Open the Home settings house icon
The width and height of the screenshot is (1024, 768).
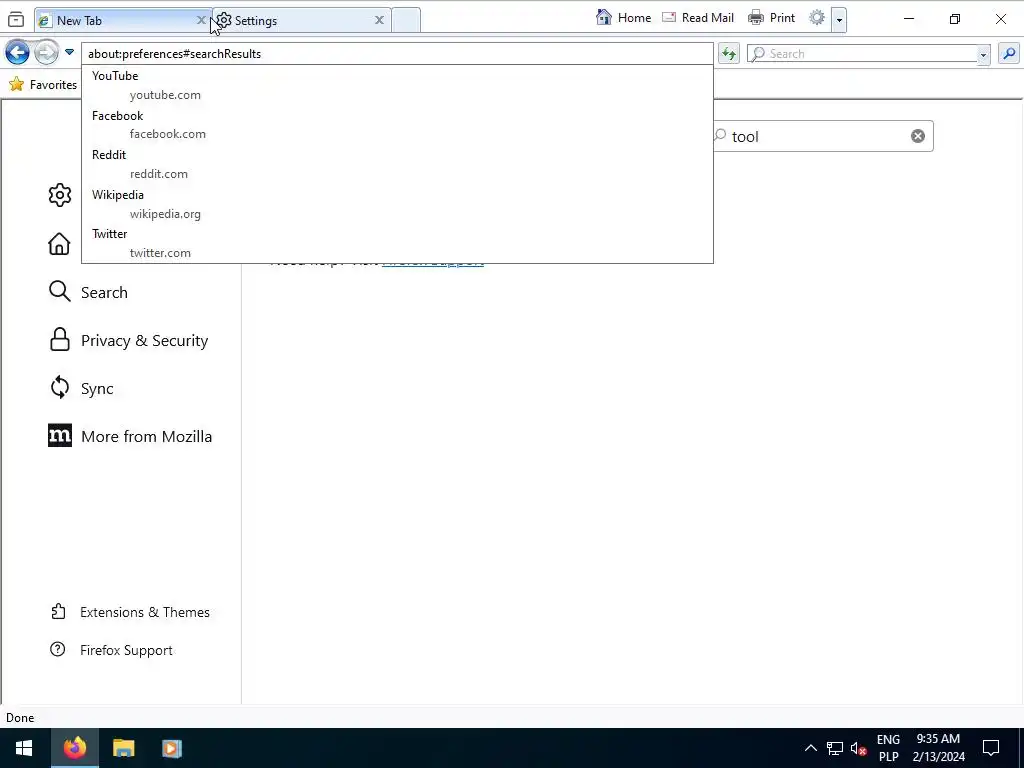point(59,244)
